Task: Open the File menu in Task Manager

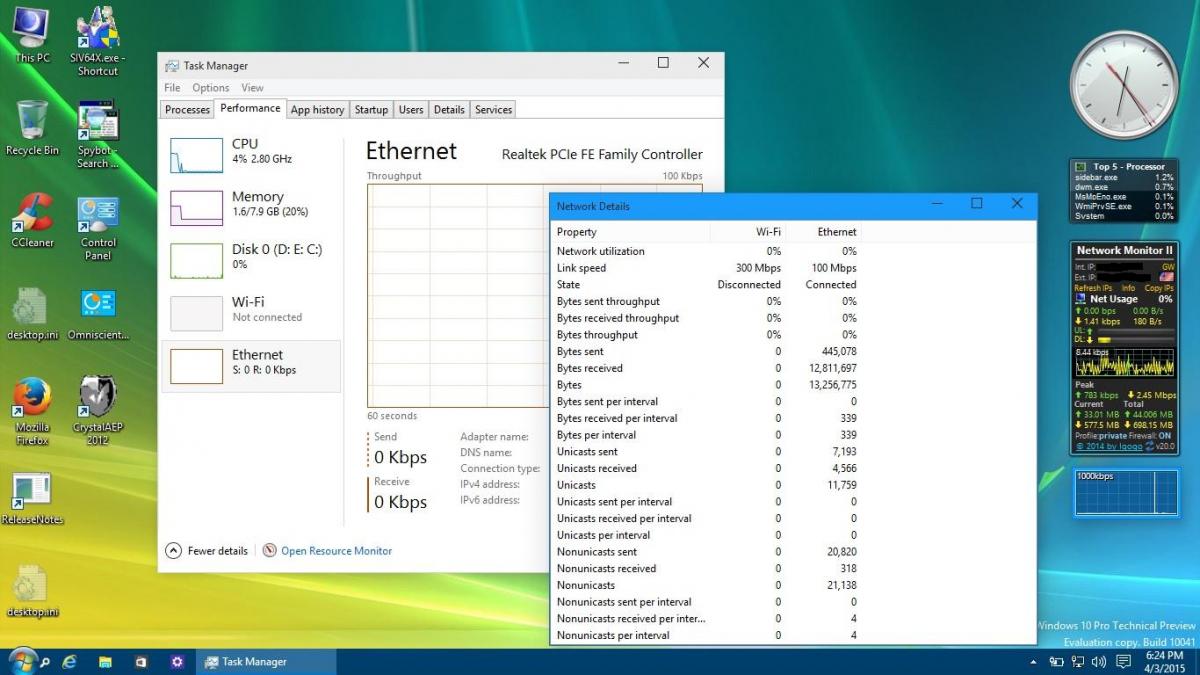Action: pos(172,88)
